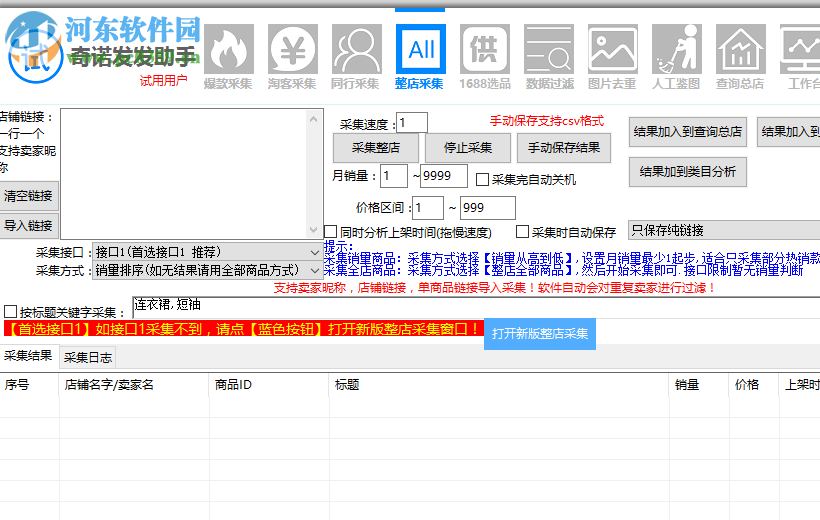The height and width of the screenshot is (520, 820).
Task: Click the 序号 column header
Action: (x=29, y=385)
